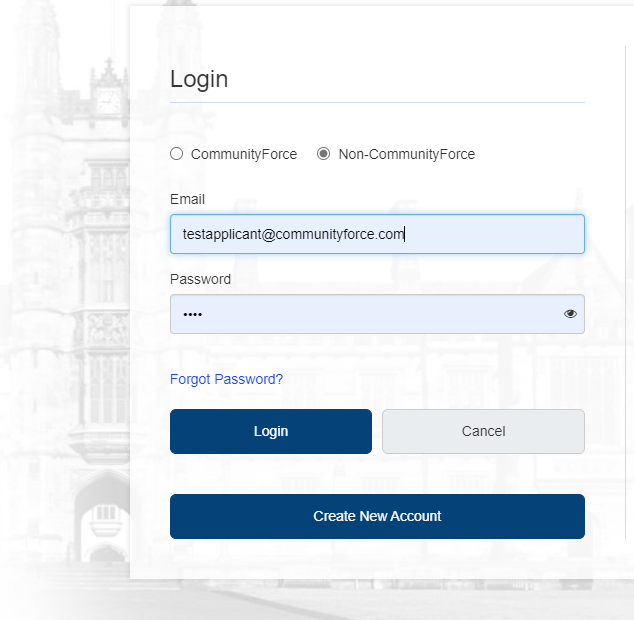Select the Non-CommunityForce radio button
This screenshot has height=620, width=634.
[x=323, y=154]
